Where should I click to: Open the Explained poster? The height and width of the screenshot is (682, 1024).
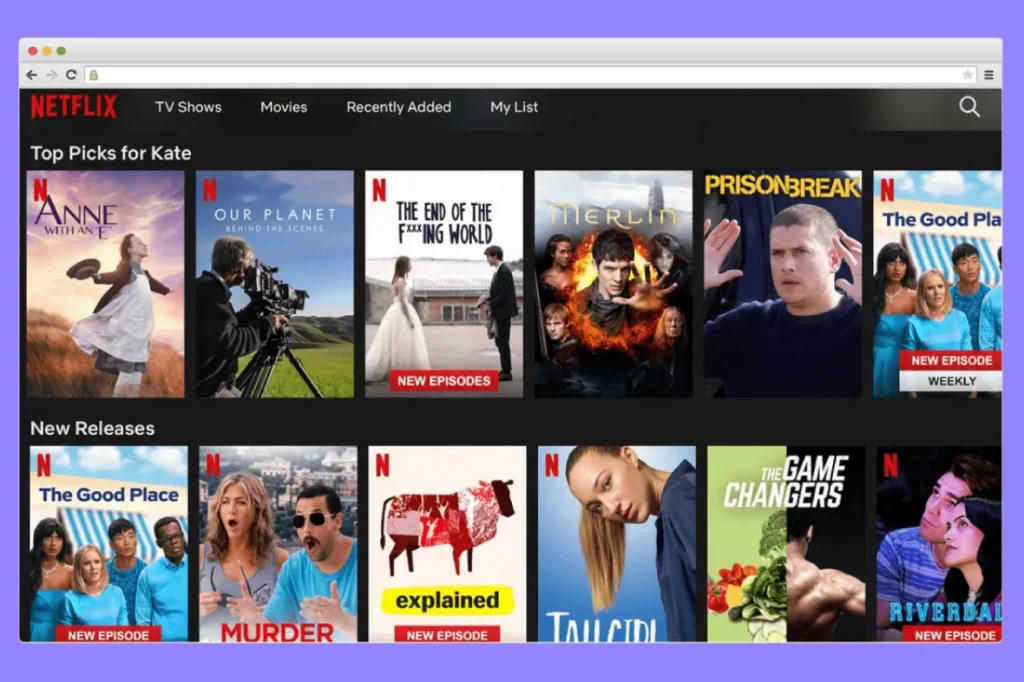(447, 544)
